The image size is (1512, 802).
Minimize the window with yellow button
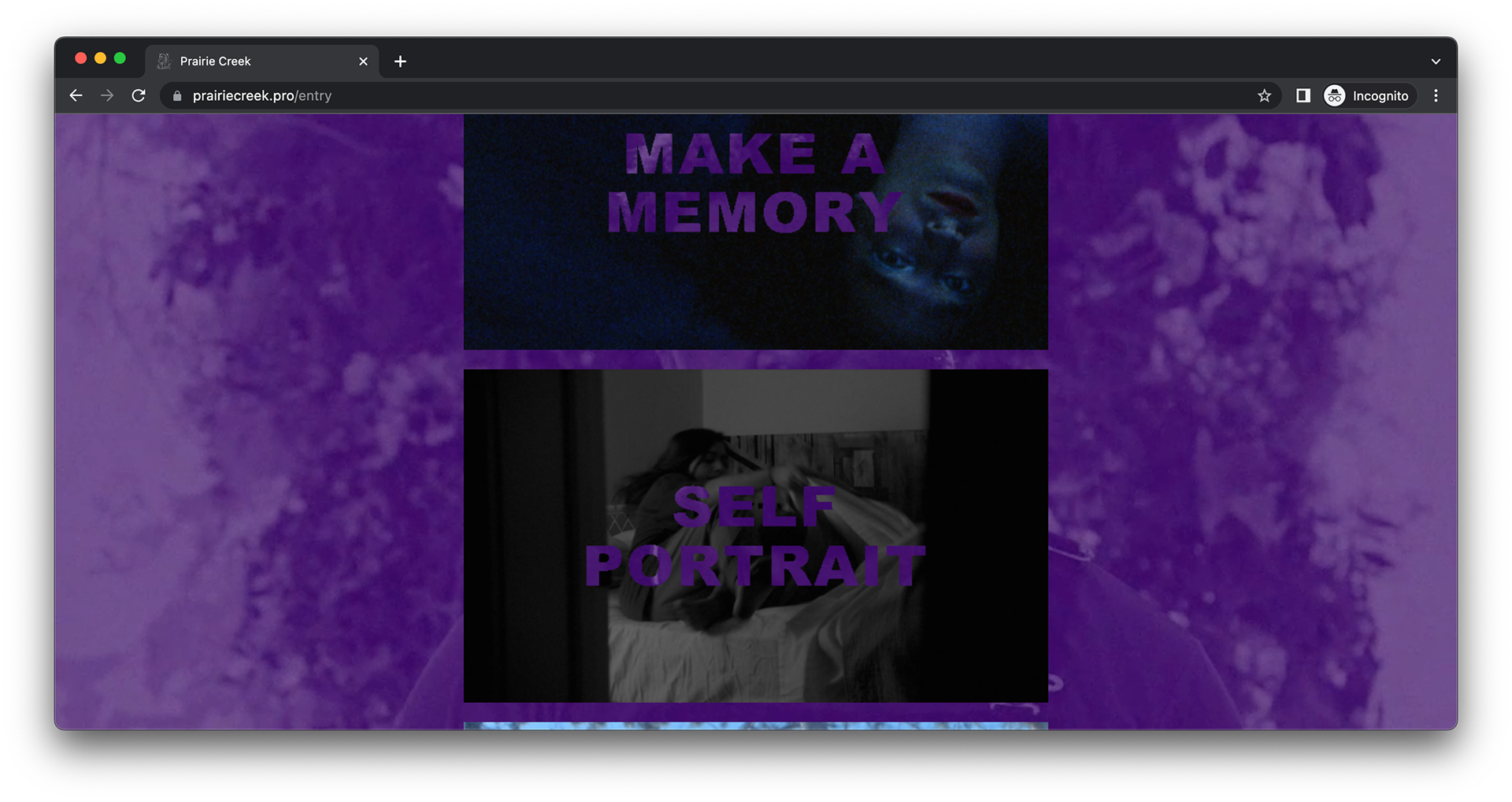tap(100, 58)
